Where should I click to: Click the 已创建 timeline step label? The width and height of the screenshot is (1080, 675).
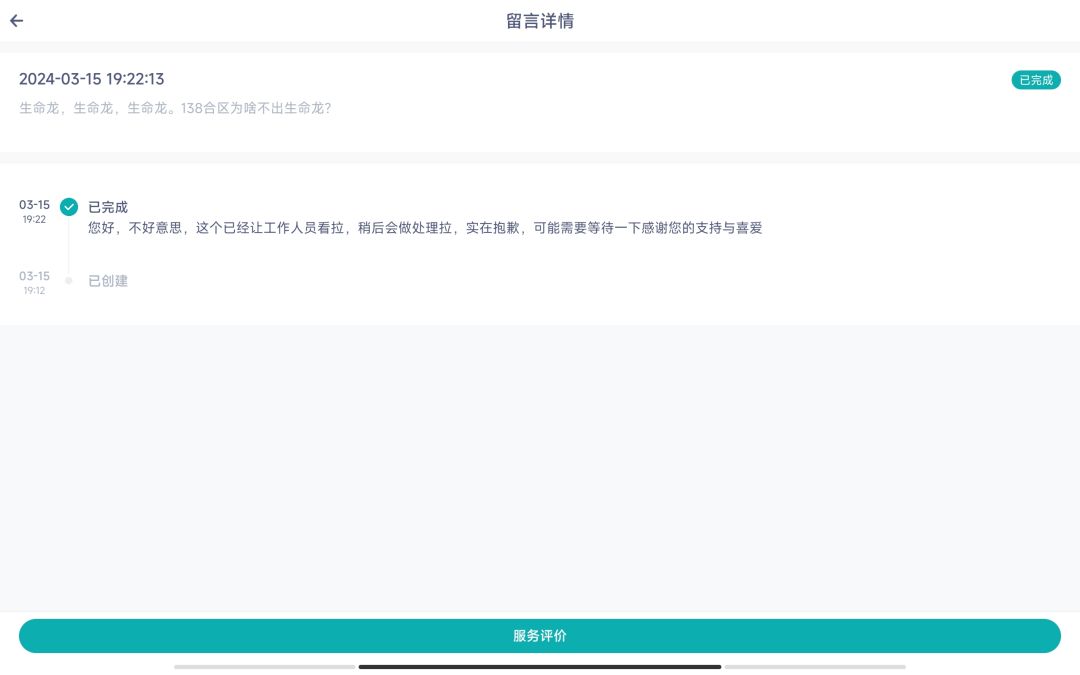pos(108,281)
